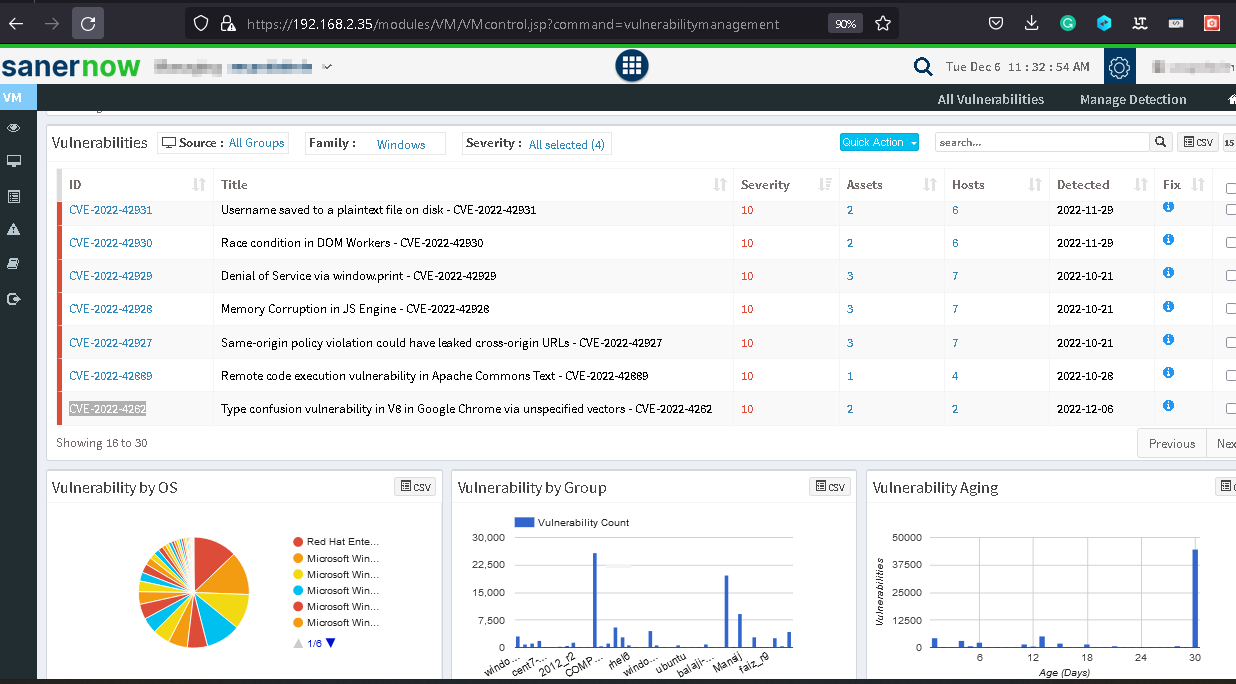
Task: Click the eye icon in left sidebar
Action: click(14, 128)
